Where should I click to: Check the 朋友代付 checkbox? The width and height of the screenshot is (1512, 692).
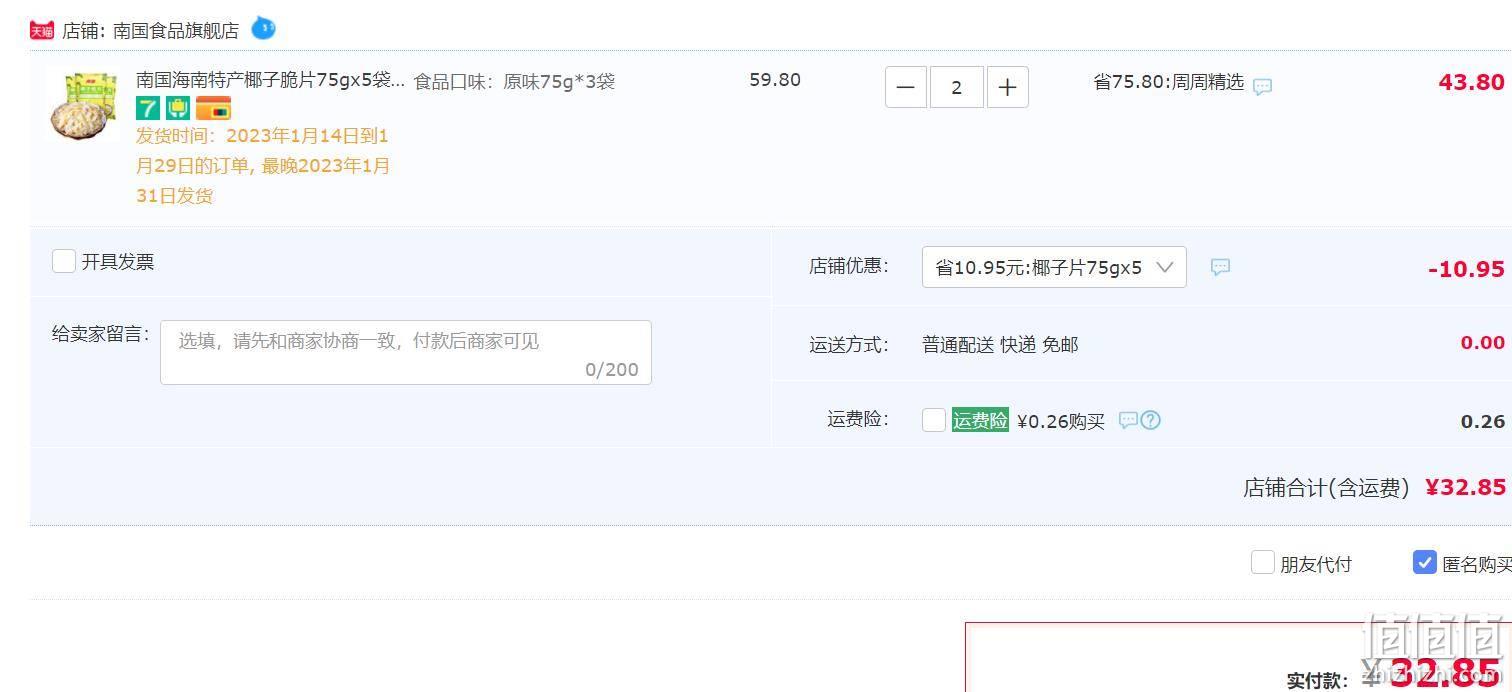(1263, 562)
